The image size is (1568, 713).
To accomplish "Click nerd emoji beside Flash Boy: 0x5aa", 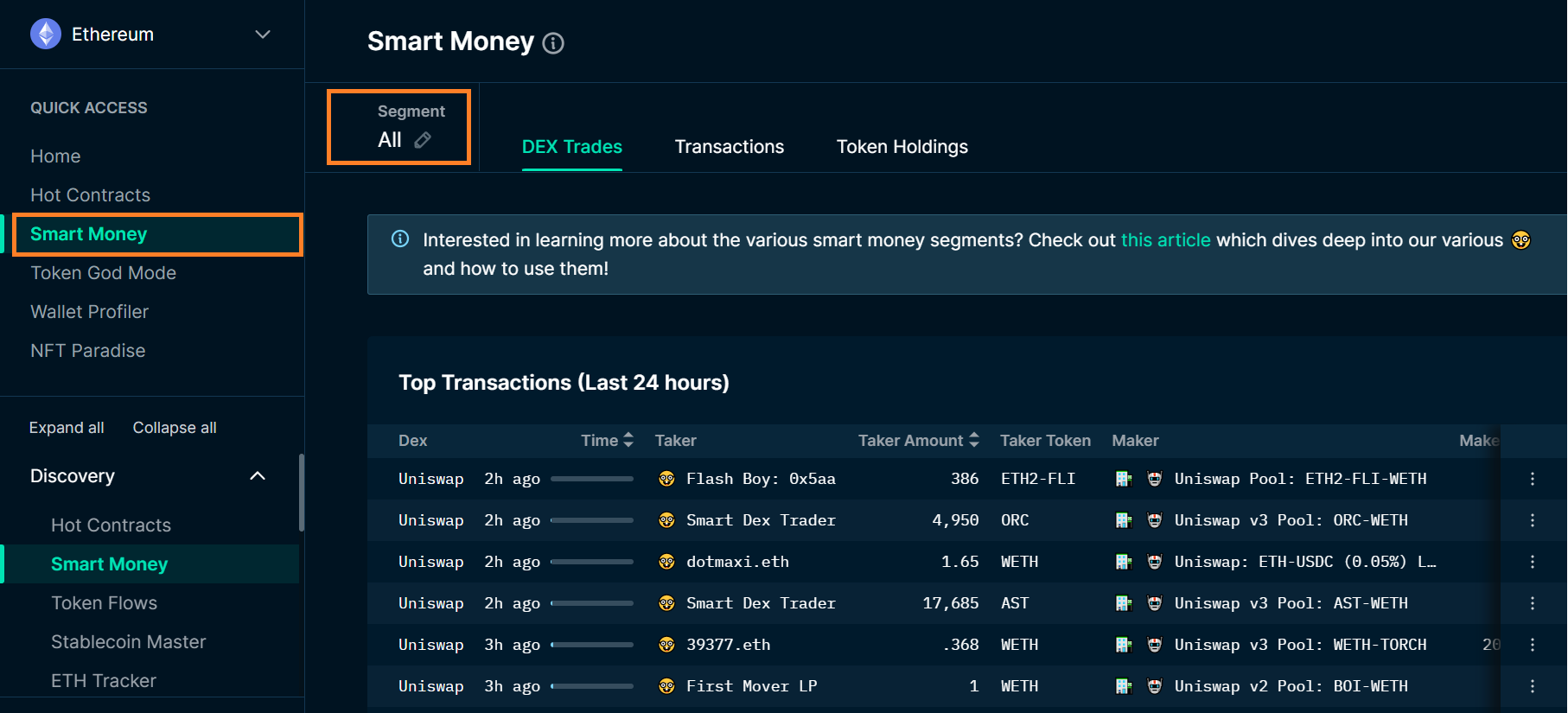I will (x=666, y=479).
